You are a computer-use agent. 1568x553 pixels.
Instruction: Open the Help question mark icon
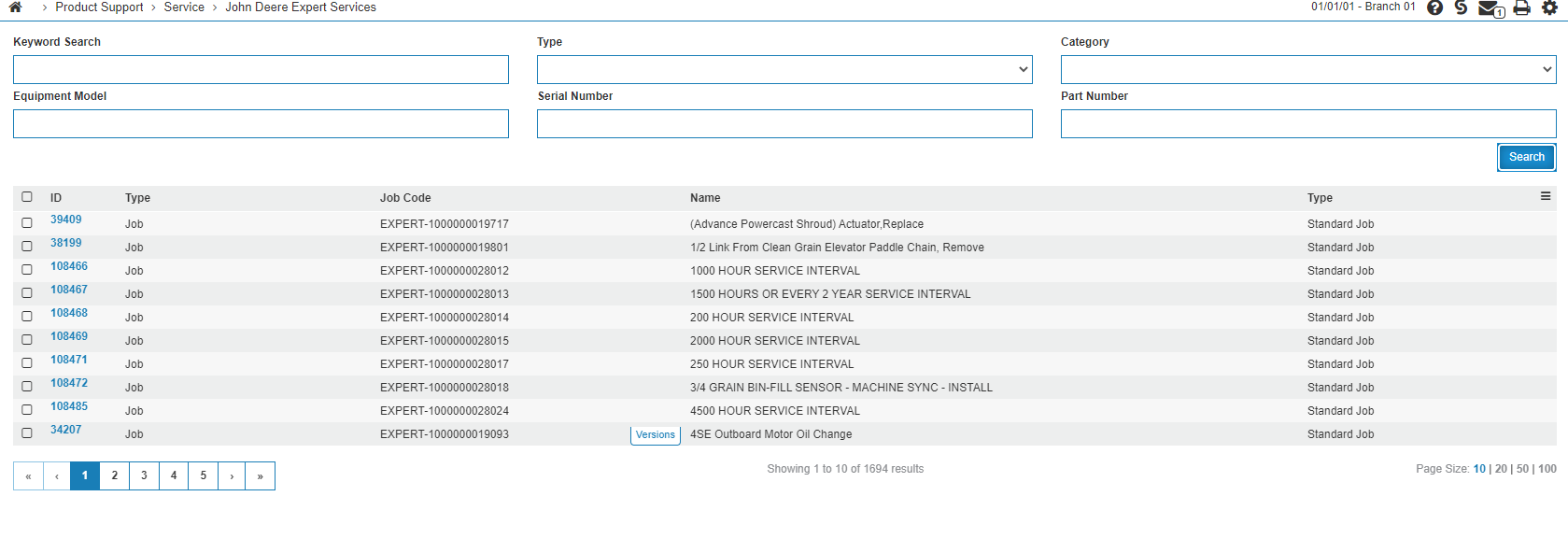point(1434,7)
